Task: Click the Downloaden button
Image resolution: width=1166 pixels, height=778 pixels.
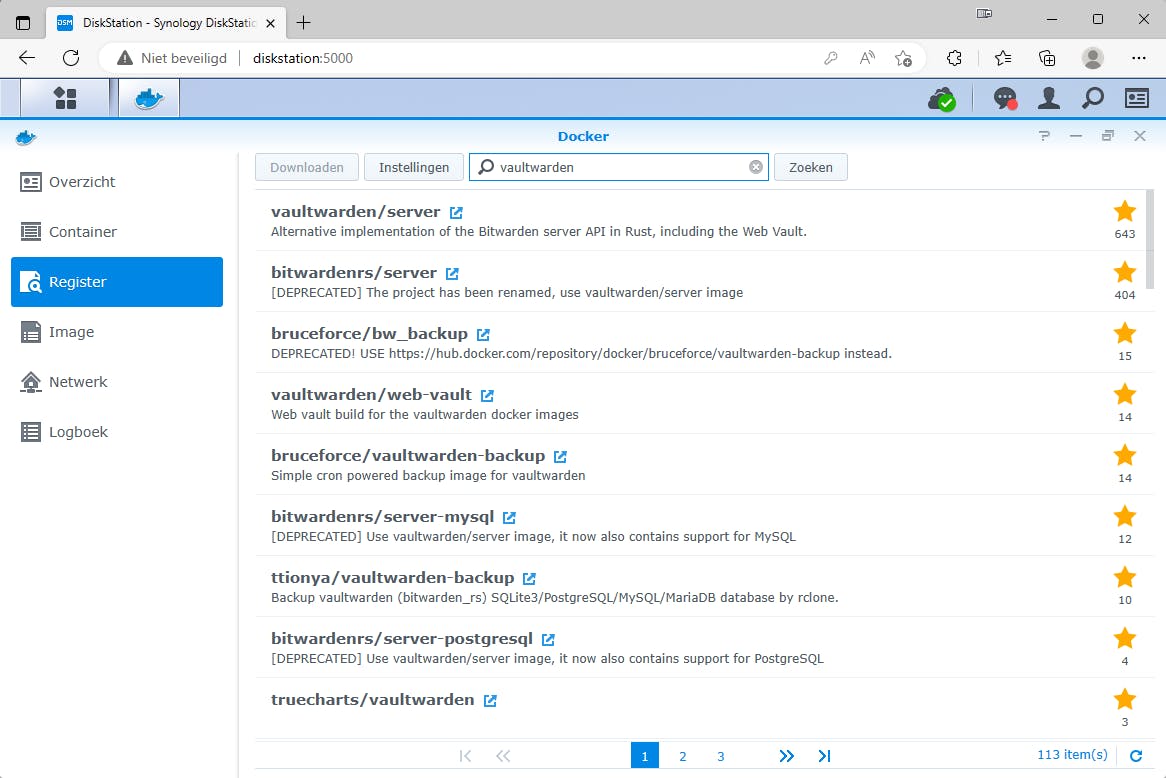Action: (307, 167)
